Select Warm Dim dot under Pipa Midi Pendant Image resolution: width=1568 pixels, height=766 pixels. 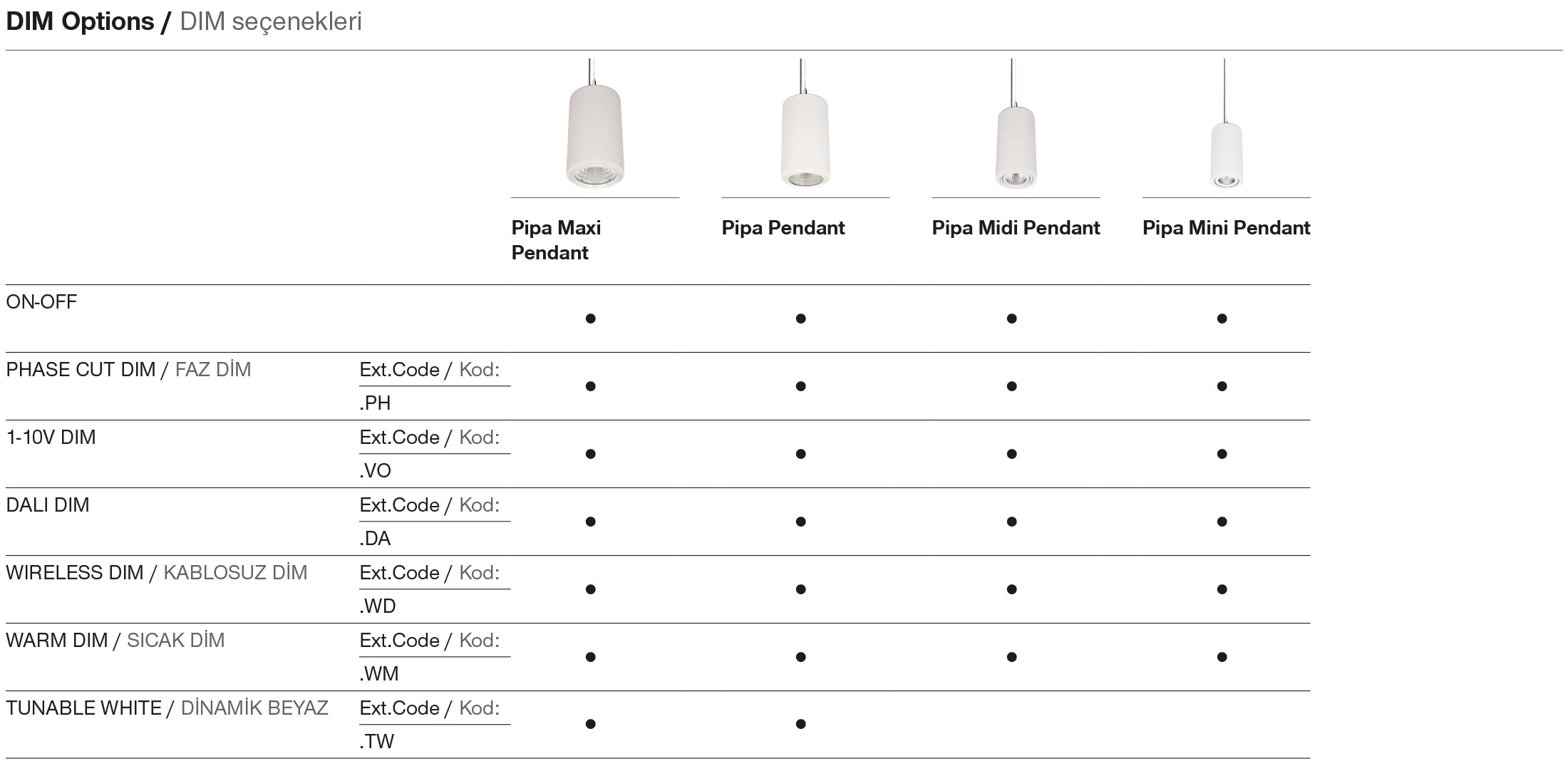(1011, 657)
